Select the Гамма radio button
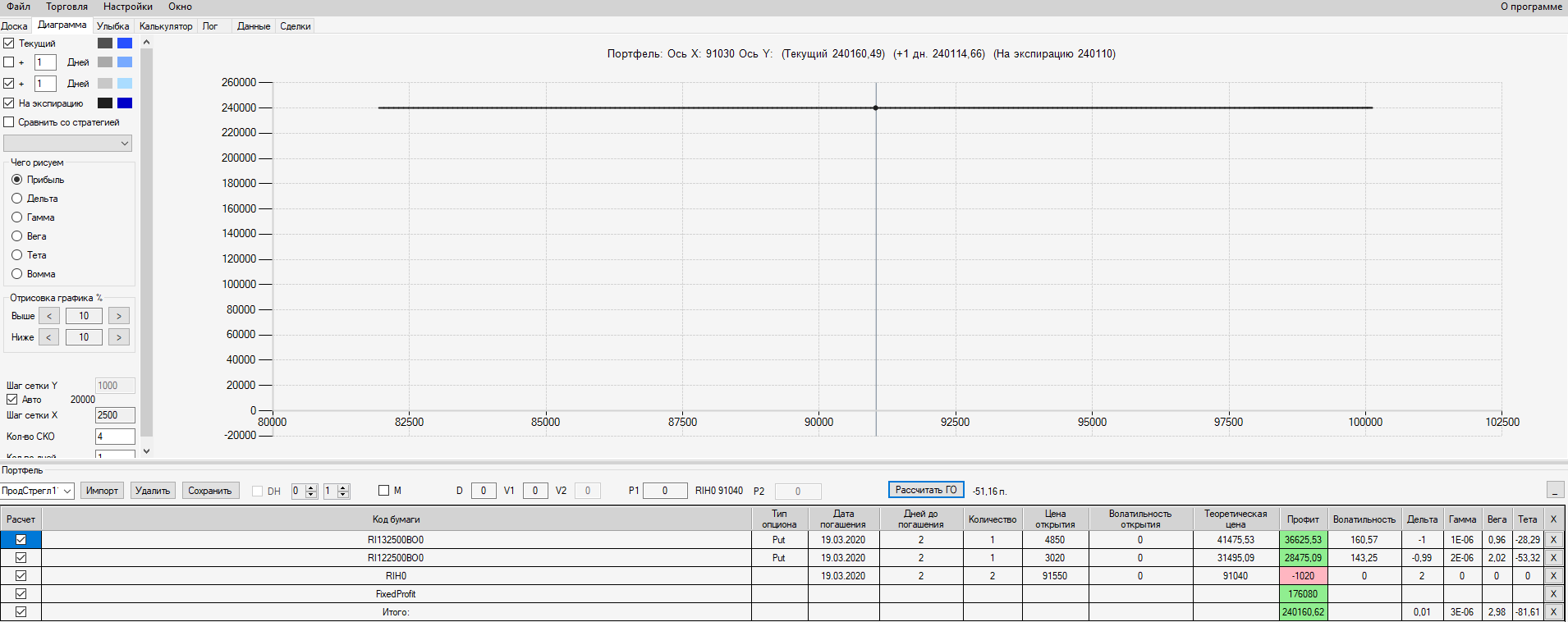The width and height of the screenshot is (1568, 622). point(16,217)
